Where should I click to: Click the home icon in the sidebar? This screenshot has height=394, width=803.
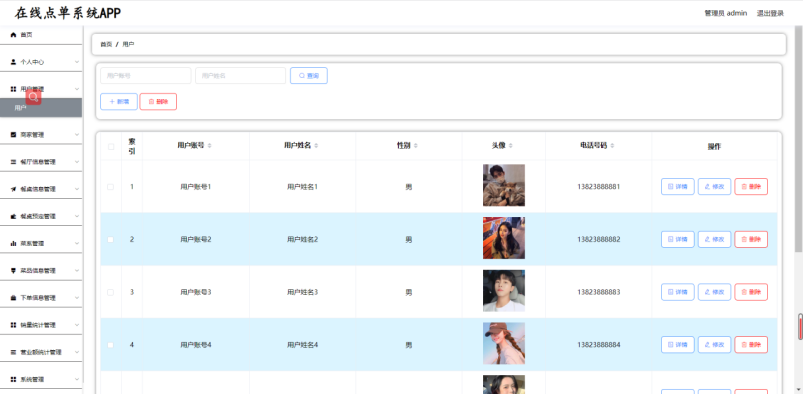[x=13, y=35]
